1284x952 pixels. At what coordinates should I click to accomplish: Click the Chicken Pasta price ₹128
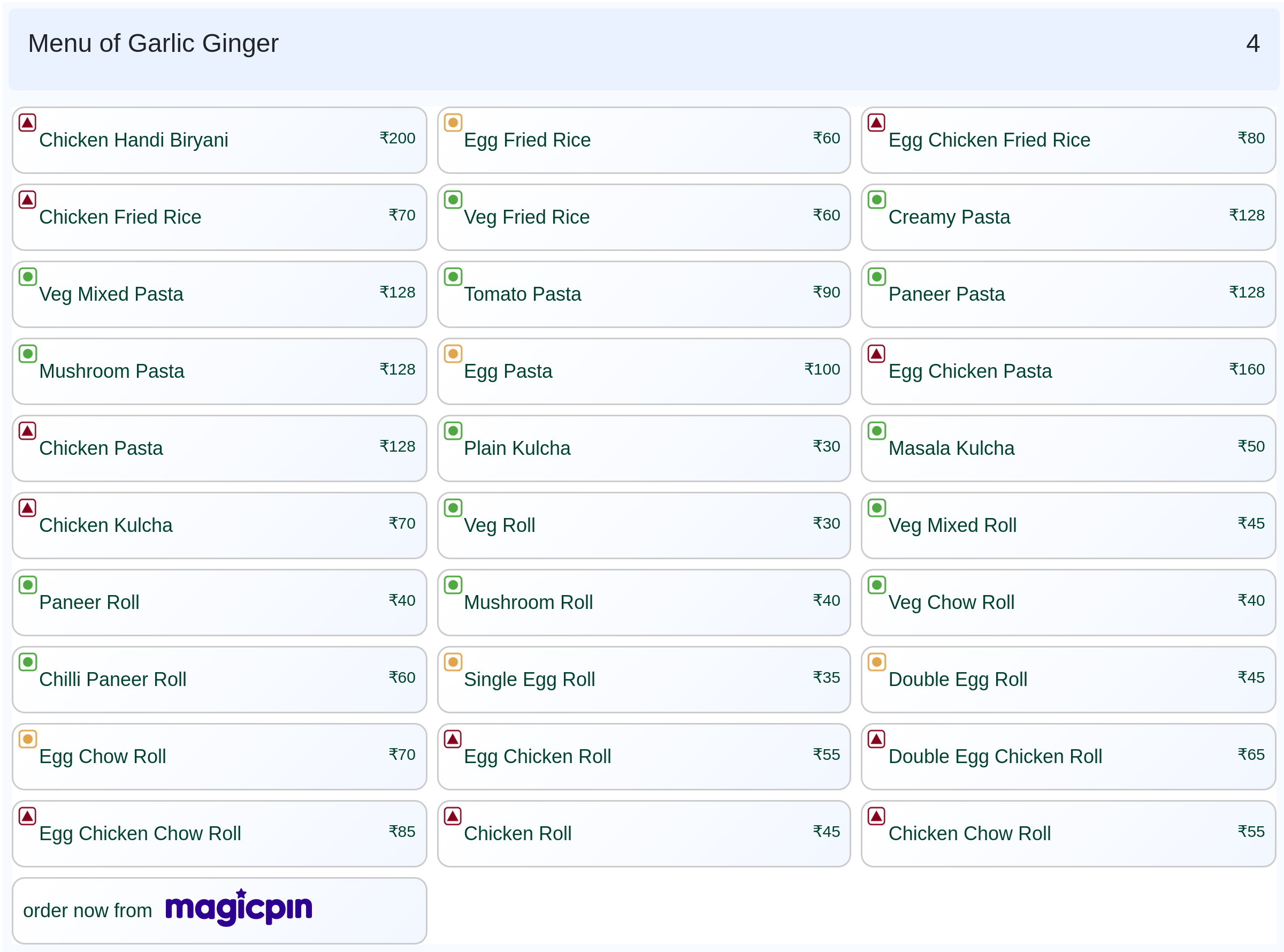tap(398, 447)
